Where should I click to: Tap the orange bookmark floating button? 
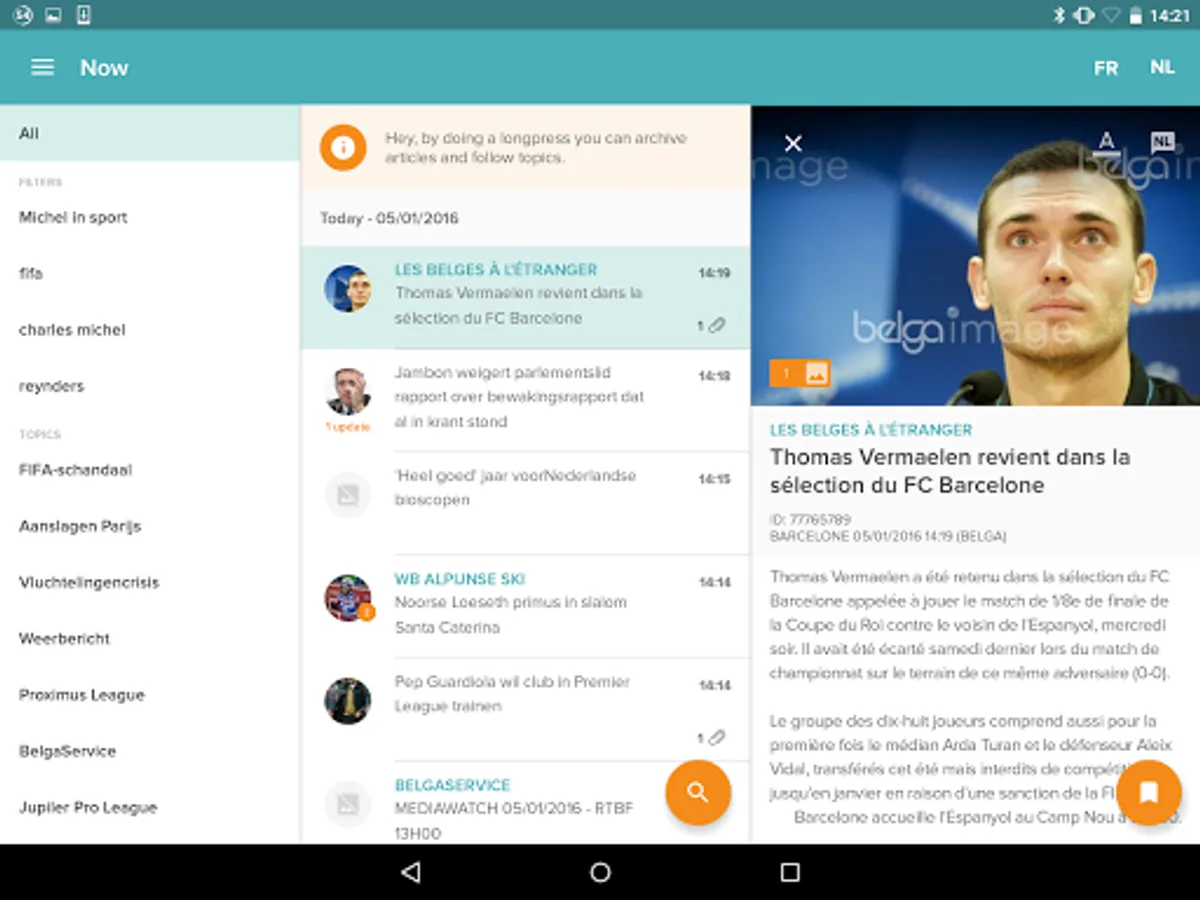[x=1149, y=792]
